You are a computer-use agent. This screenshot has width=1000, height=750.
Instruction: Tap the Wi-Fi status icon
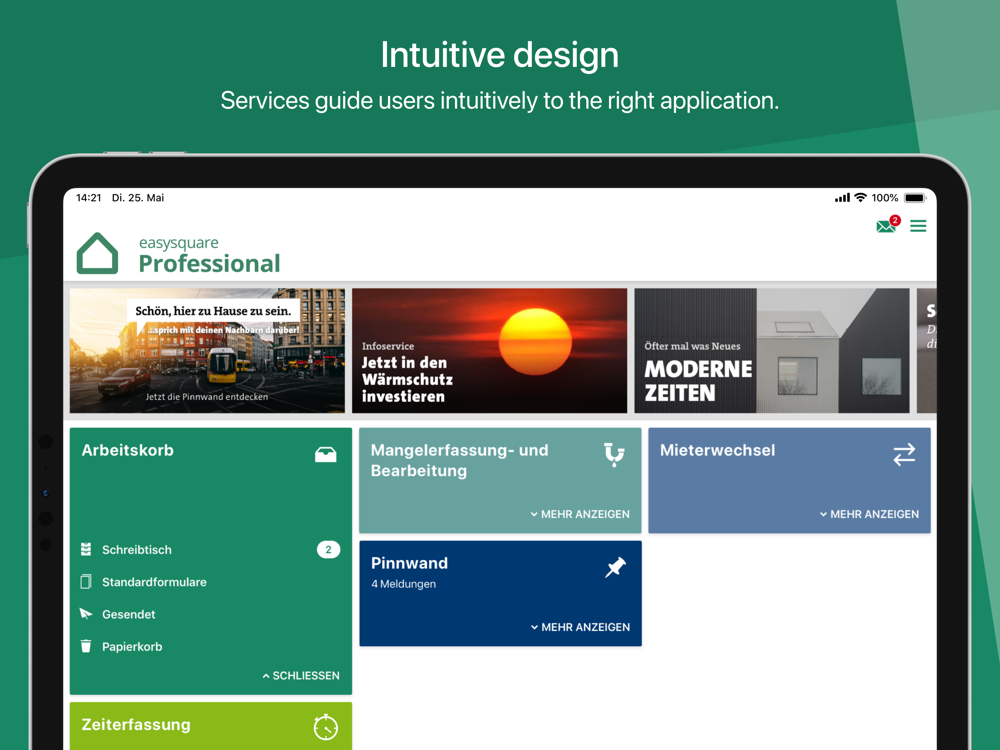point(860,198)
